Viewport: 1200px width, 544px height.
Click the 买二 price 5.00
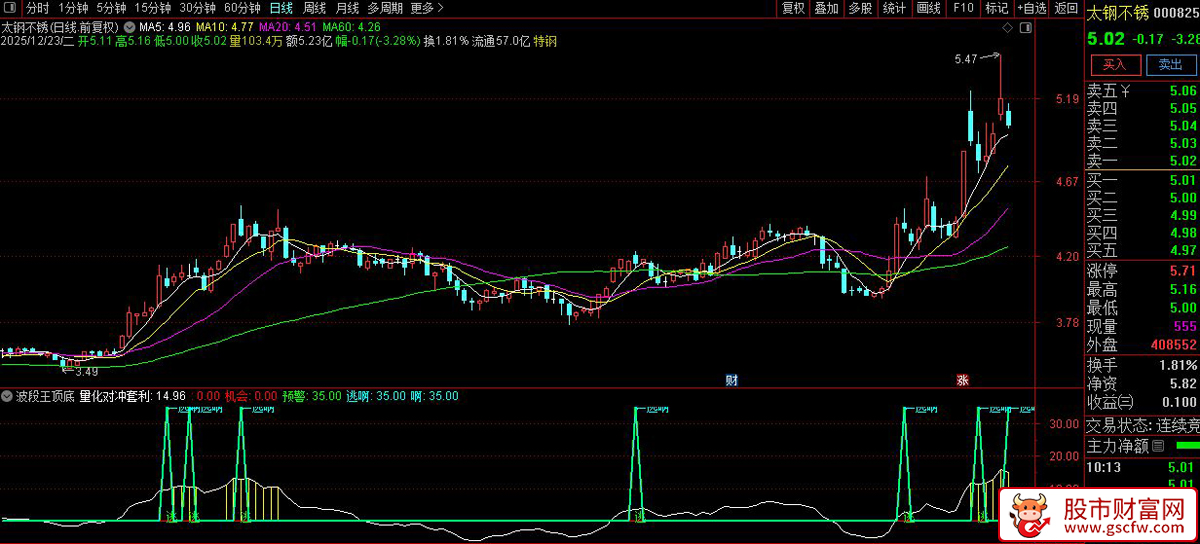(x=1182, y=198)
